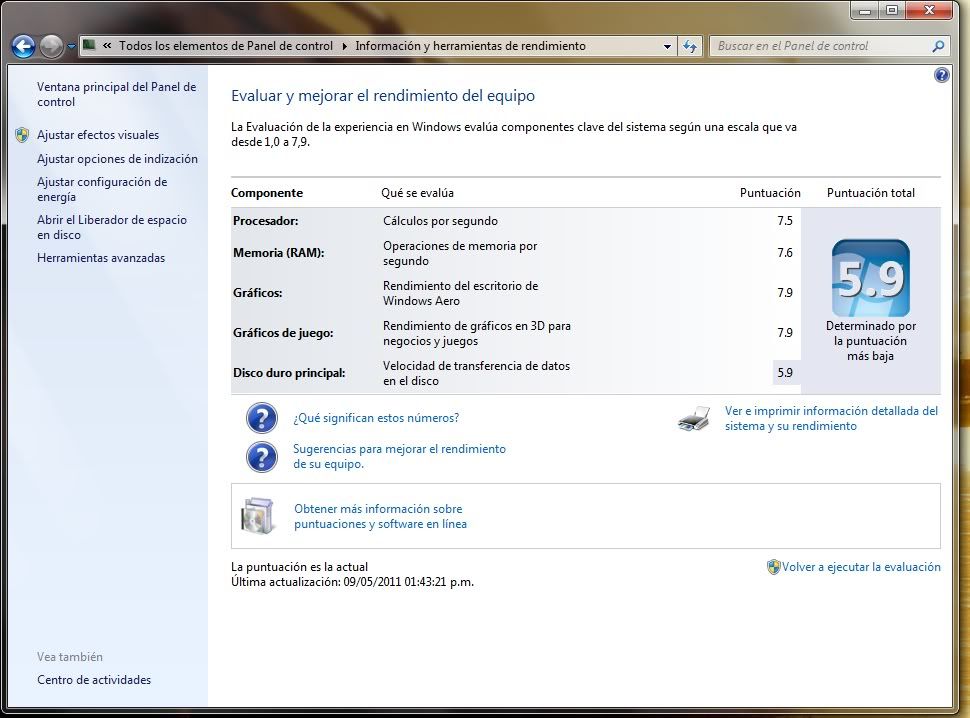Click the question icon next to 'Sugerencias para mejorar'
Screen dimensions: 970x718
(x=262, y=457)
